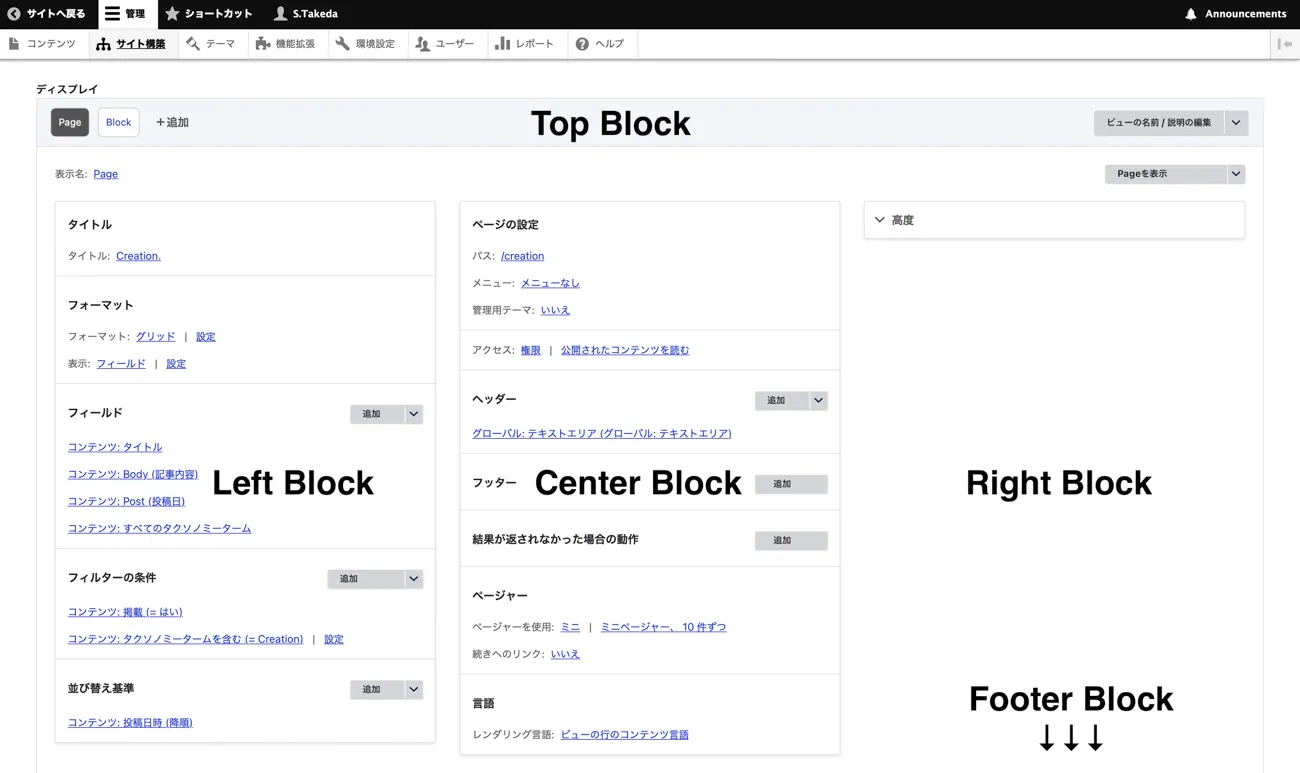Image resolution: width=1300 pixels, height=773 pixels.
Task: Open the Shortcuts star menu
Action: click(172, 14)
